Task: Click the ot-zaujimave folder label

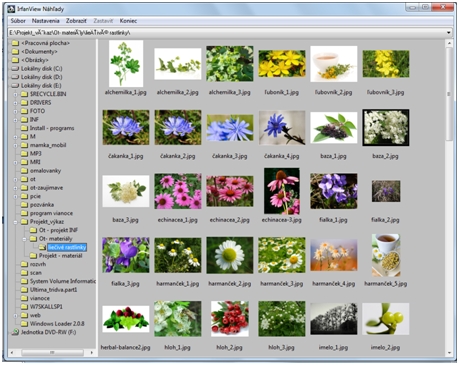Action: [x=46, y=188]
